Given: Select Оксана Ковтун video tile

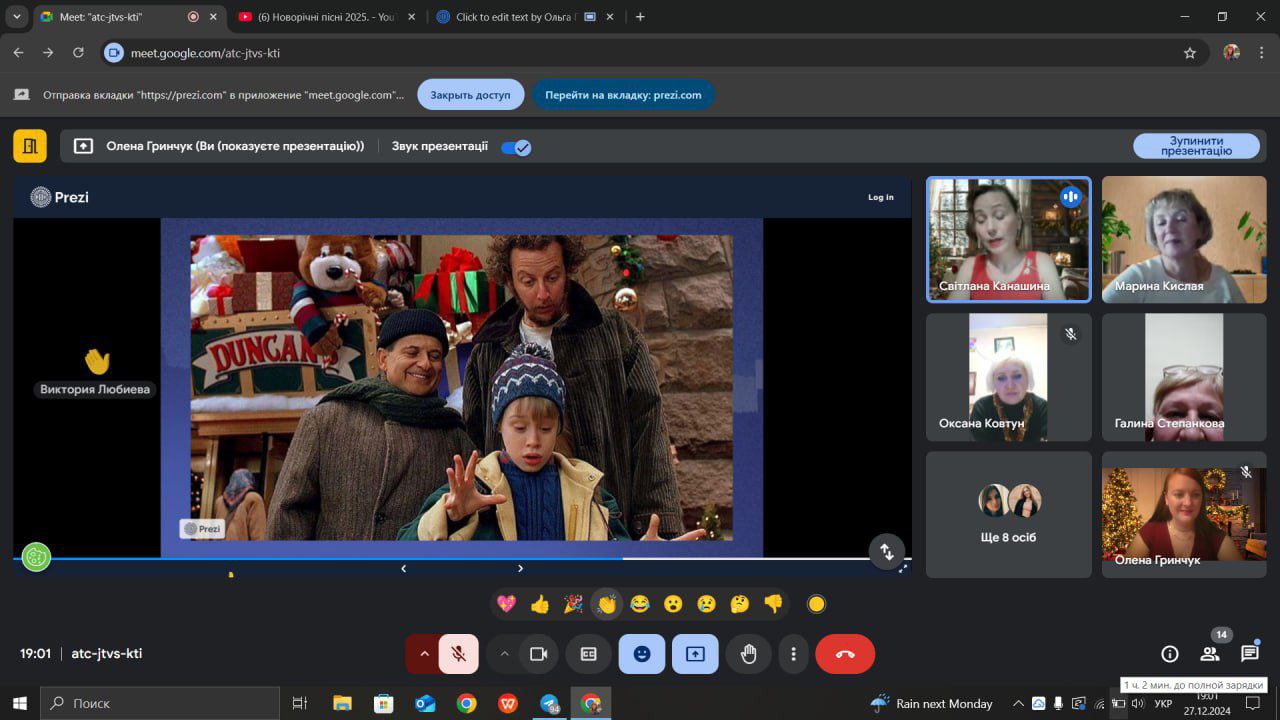Looking at the screenshot, I should point(1008,377).
